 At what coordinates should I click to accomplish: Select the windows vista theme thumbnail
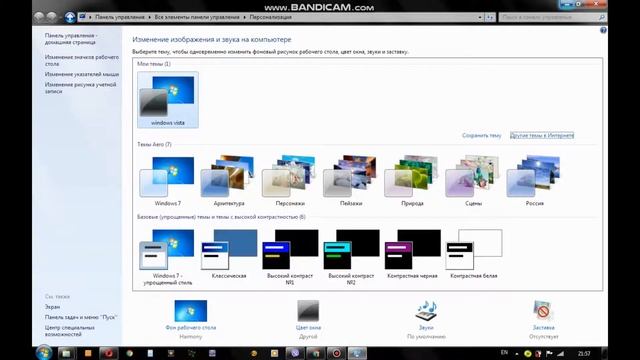(x=168, y=100)
